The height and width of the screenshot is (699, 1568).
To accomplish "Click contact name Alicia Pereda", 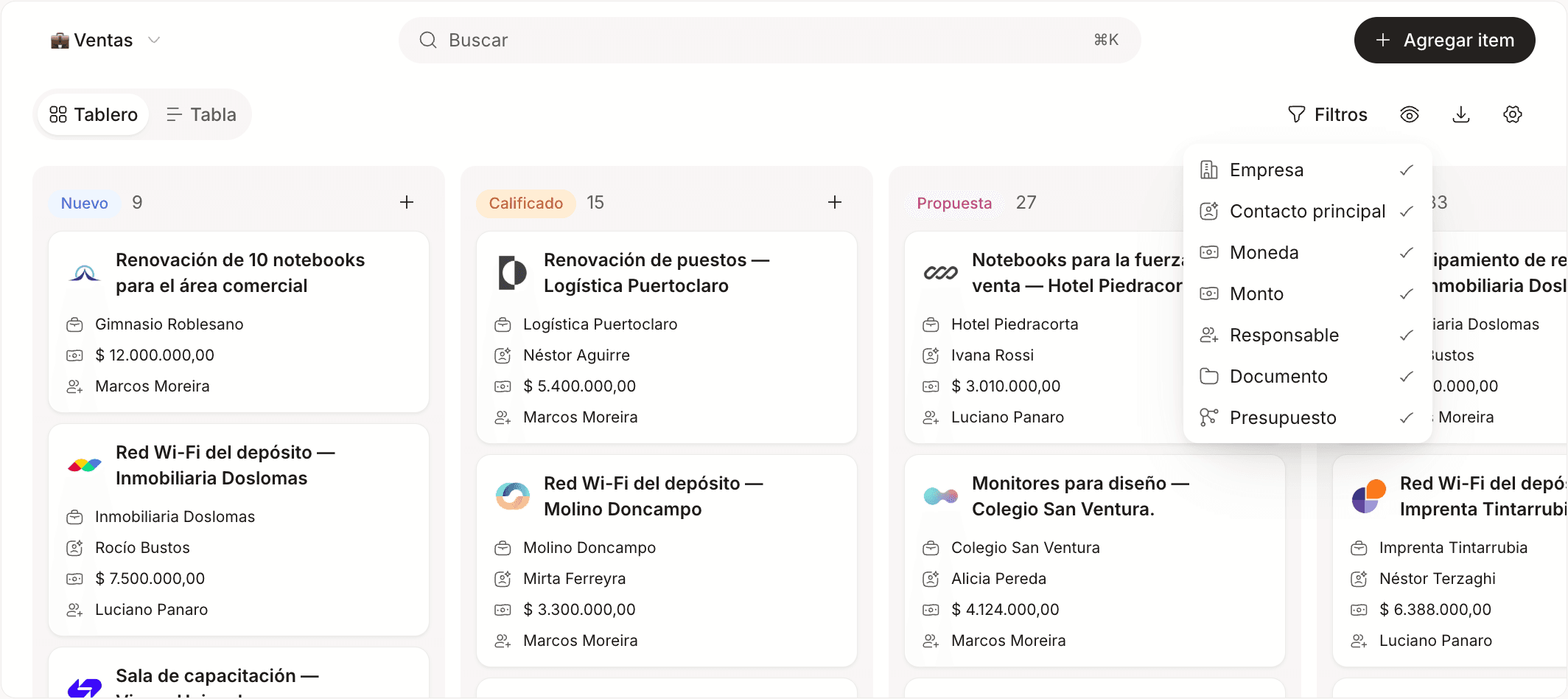I will coord(998,579).
